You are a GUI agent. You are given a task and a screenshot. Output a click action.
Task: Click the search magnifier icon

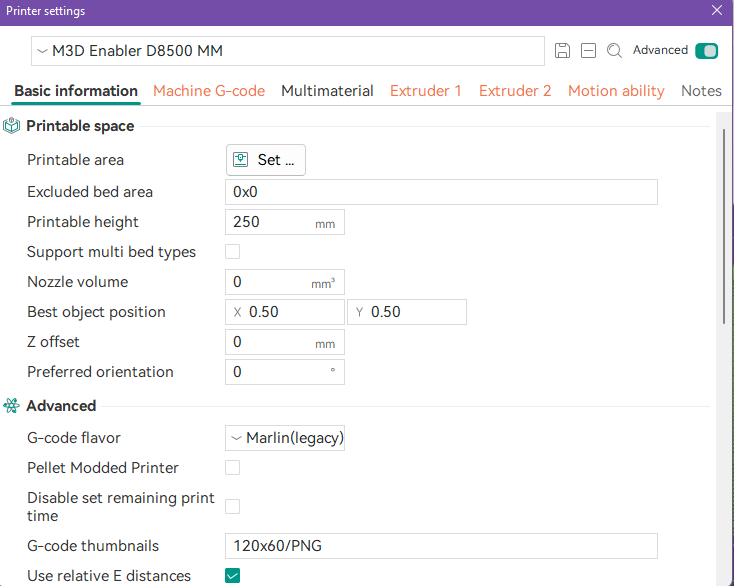(614, 51)
